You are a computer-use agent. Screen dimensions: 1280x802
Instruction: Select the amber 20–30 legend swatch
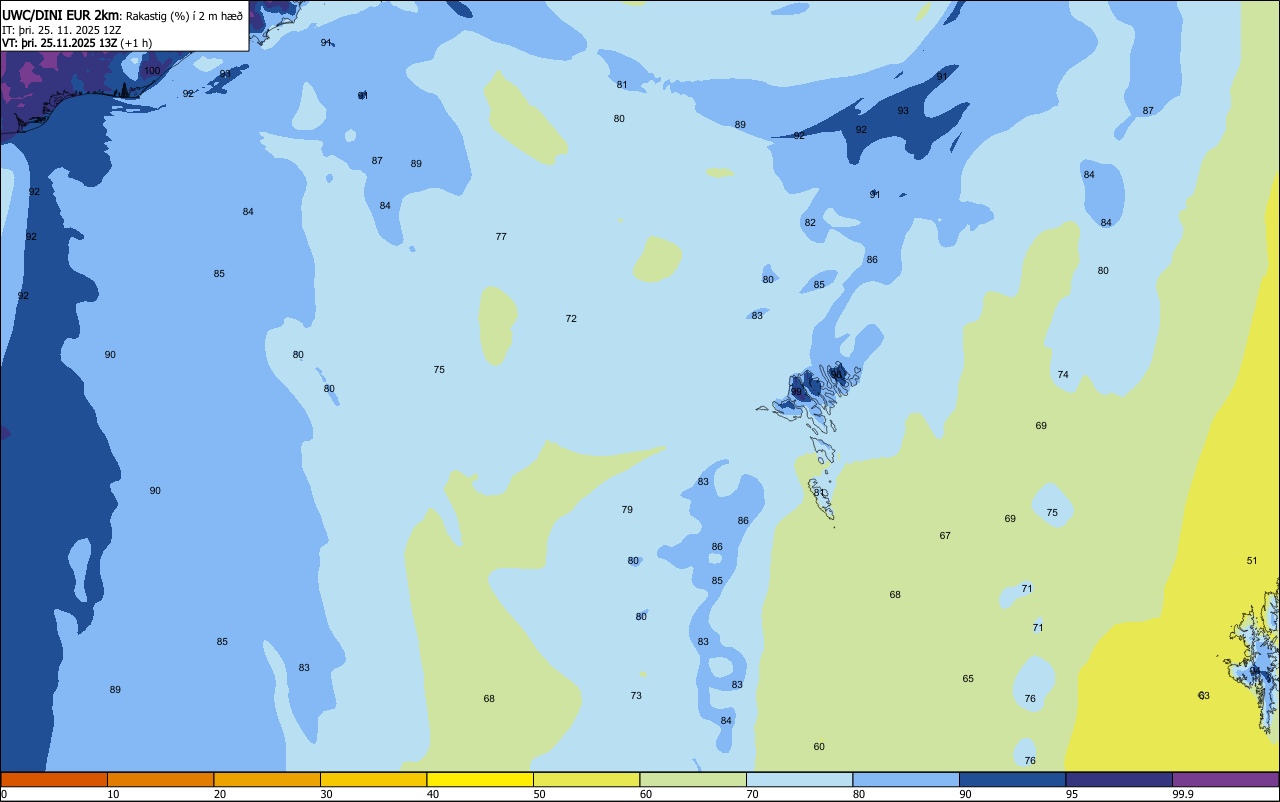pos(267,779)
